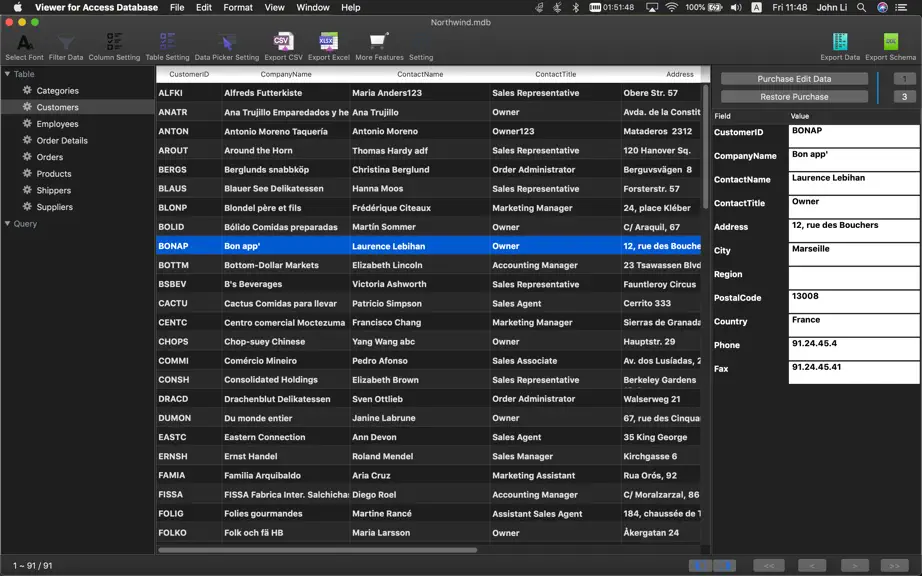This screenshot has width=922, height=576.
Task: Collapse the Query tree section
Action: [8, 223]
